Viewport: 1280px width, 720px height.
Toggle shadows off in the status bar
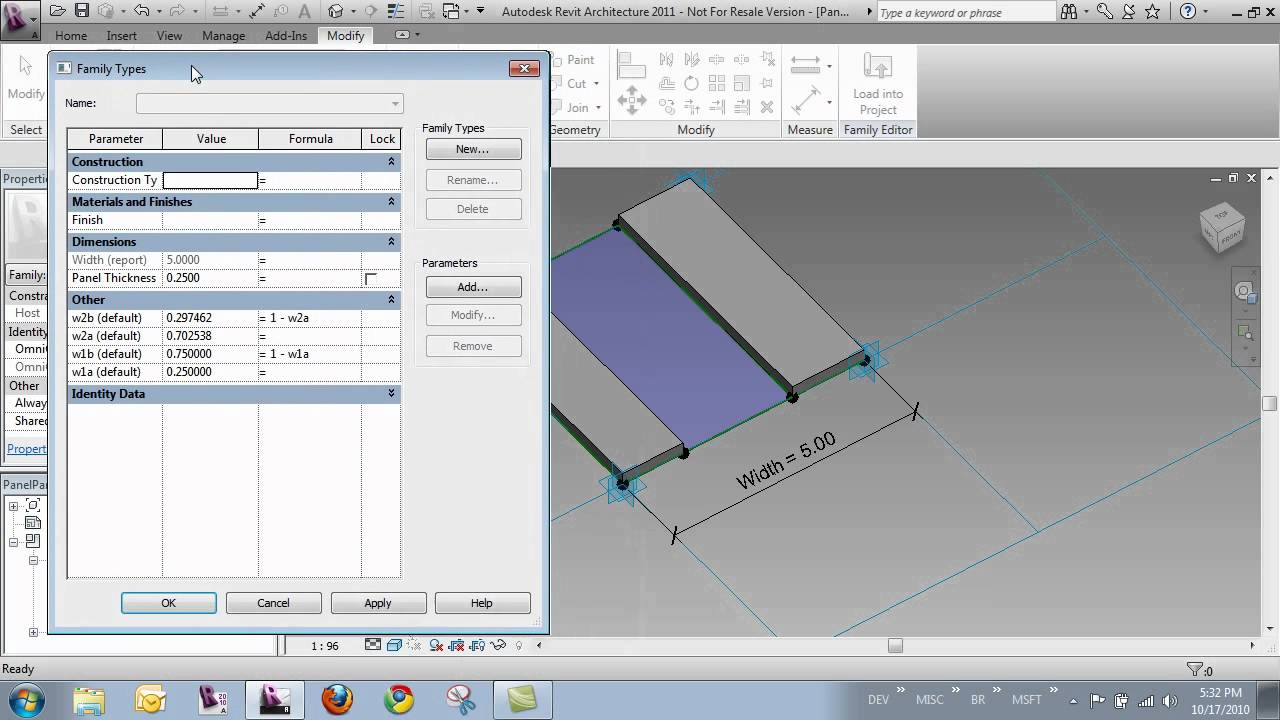point(413,645)
